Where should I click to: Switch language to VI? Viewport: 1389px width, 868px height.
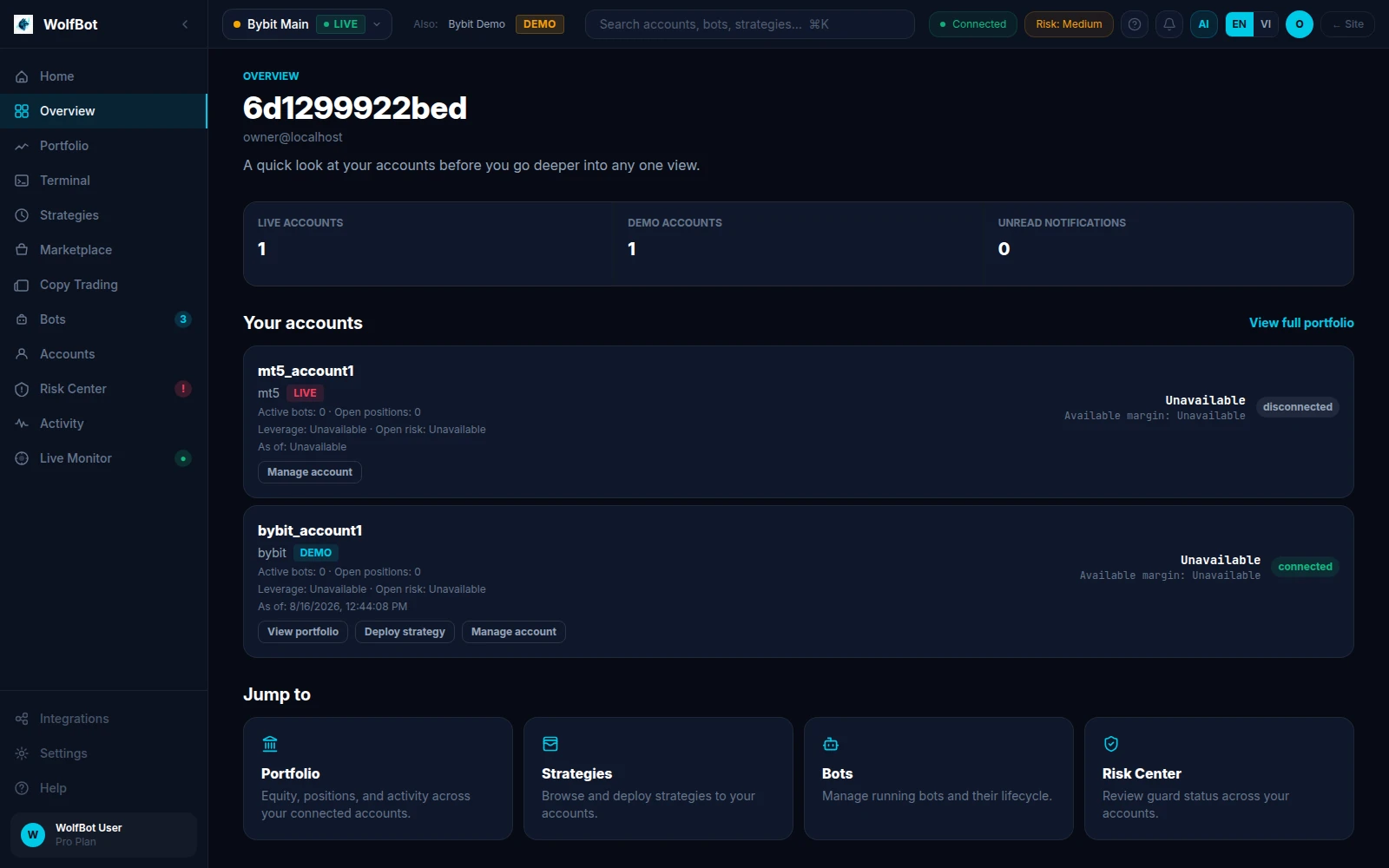coord(1266,24)
